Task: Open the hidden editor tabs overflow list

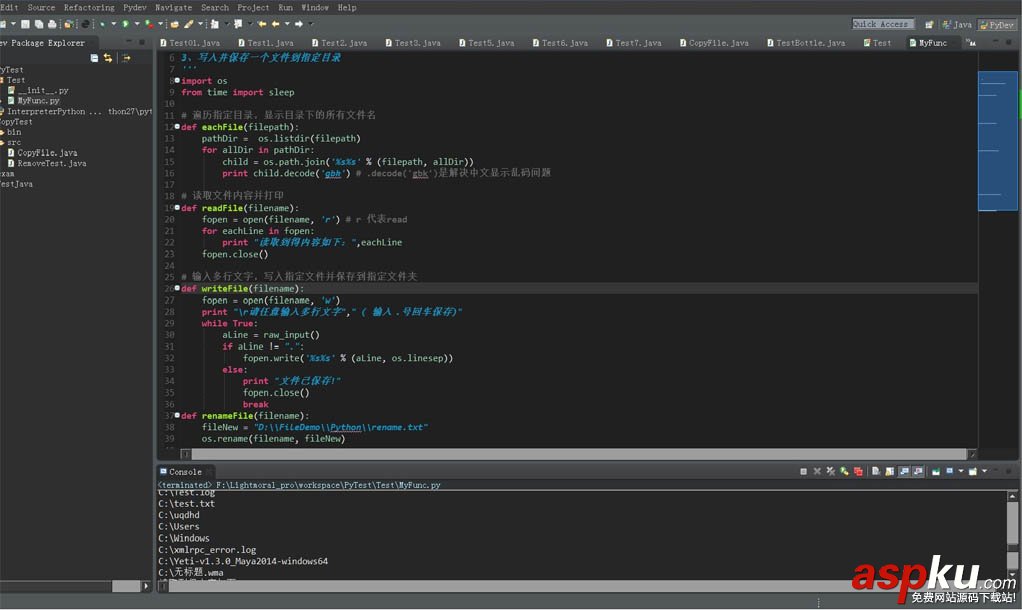Action: (x=970, y=43)
